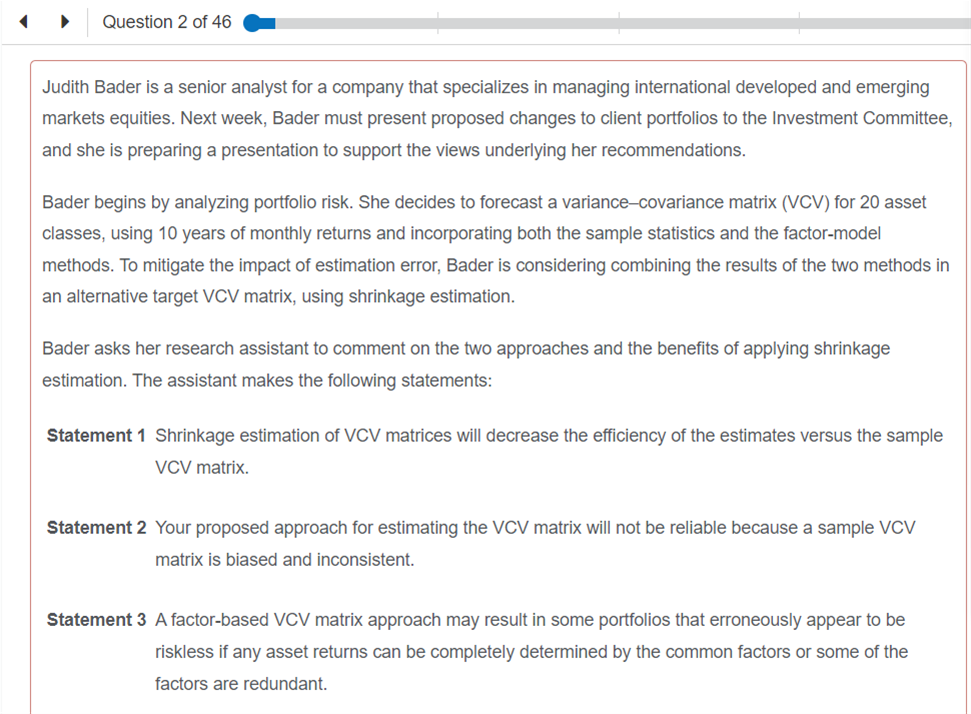Grab the blue progress slider handle
Image resolution: width=971 pixels, height=714 pixels.
[255, 23]
